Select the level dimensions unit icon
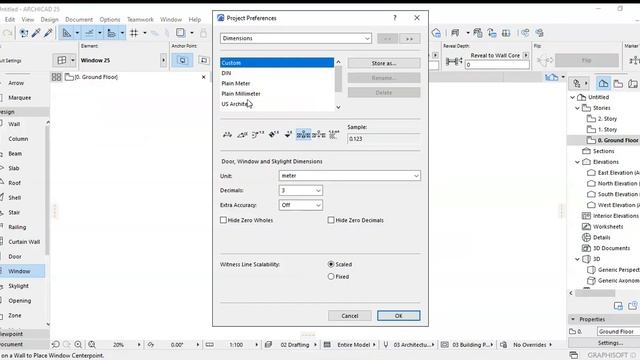The image size is (640, 360). pyautogui.click(x=273, y=134)
